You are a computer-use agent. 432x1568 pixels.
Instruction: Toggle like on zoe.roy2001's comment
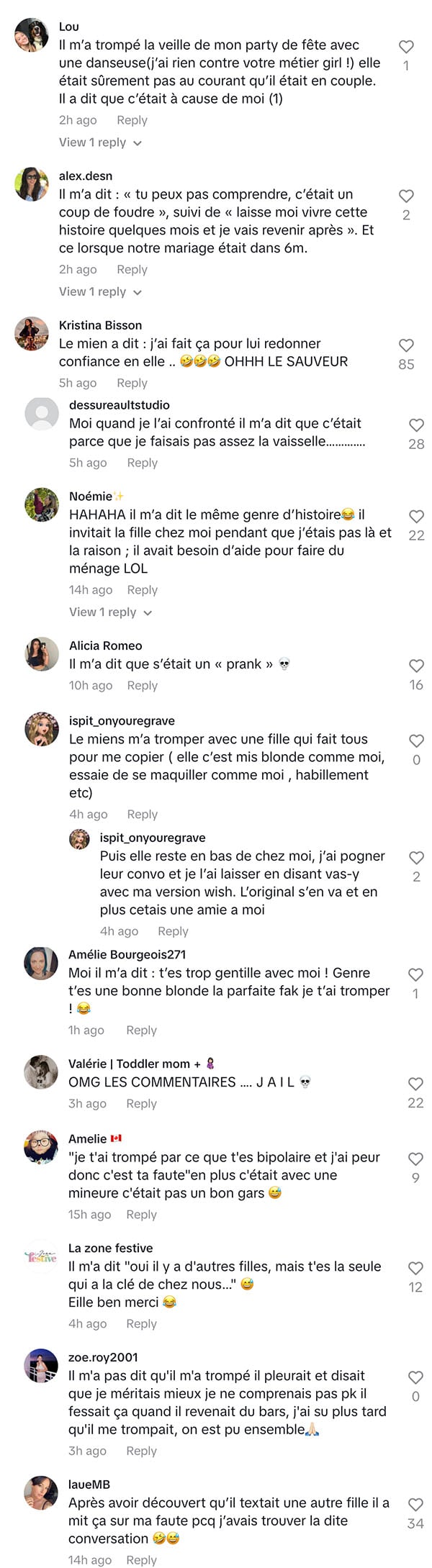(x=415, y=1377)
